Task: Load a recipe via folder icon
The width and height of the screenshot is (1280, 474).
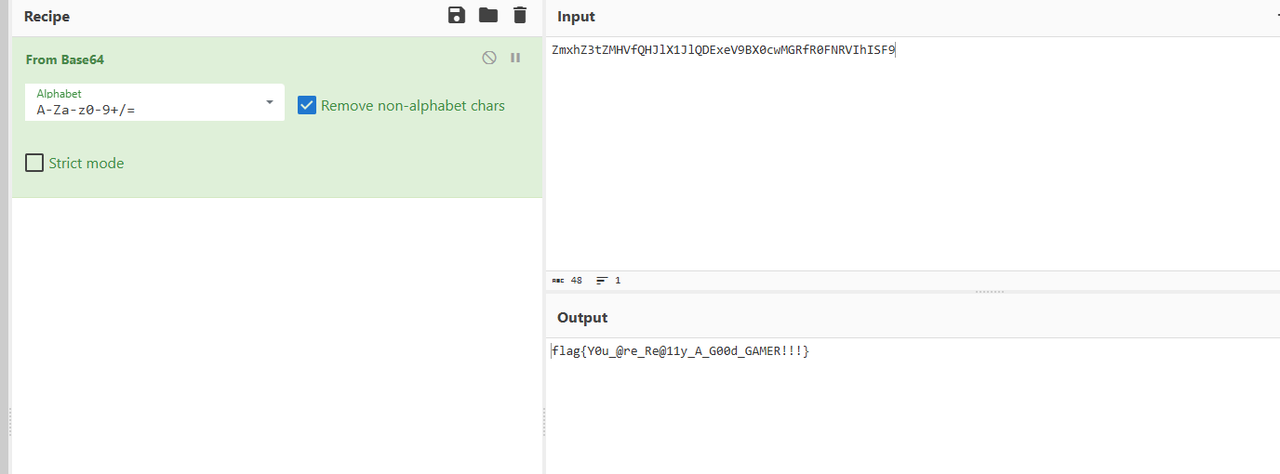Action: (x=488, y=15)
